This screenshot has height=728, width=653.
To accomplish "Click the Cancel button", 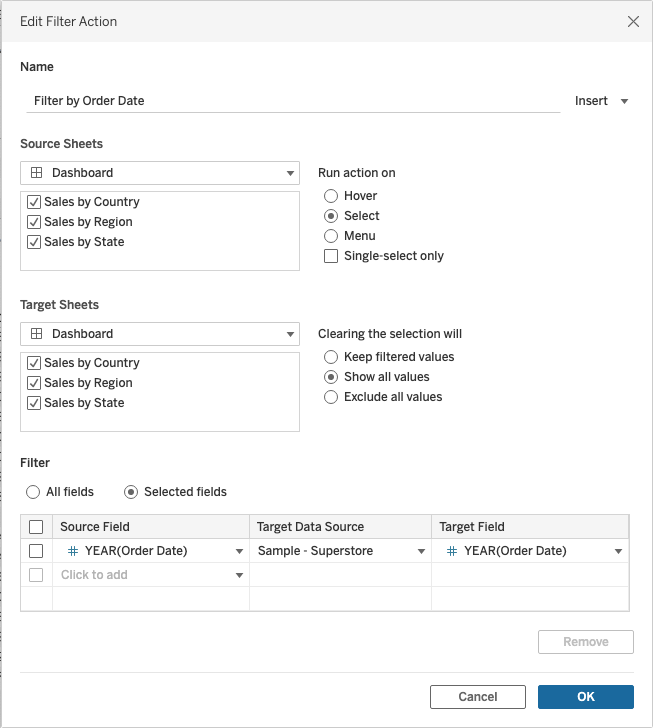I will (x=478, y=697).
